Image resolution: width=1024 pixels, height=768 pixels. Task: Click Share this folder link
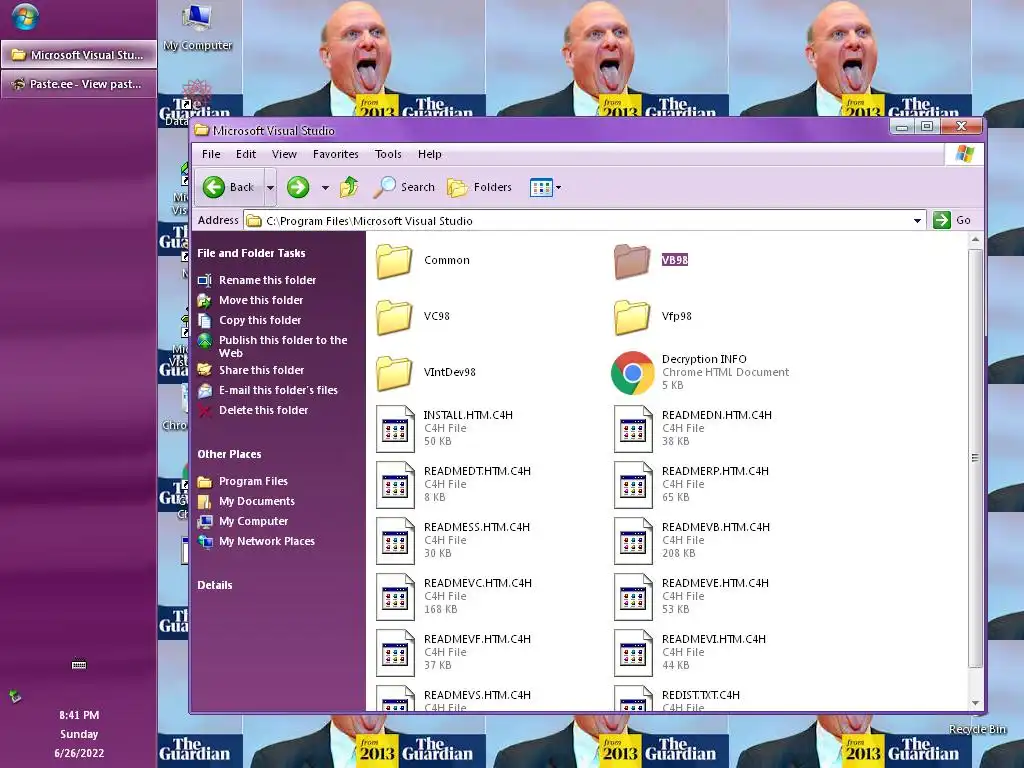click(x=261, y=370)
